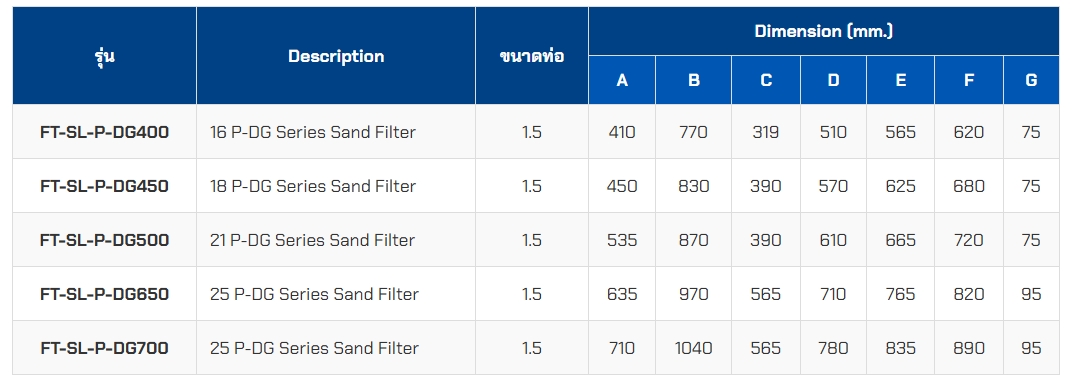Click the column D header
This screenshot has width=1076, height=384.
tap(833, 80)
